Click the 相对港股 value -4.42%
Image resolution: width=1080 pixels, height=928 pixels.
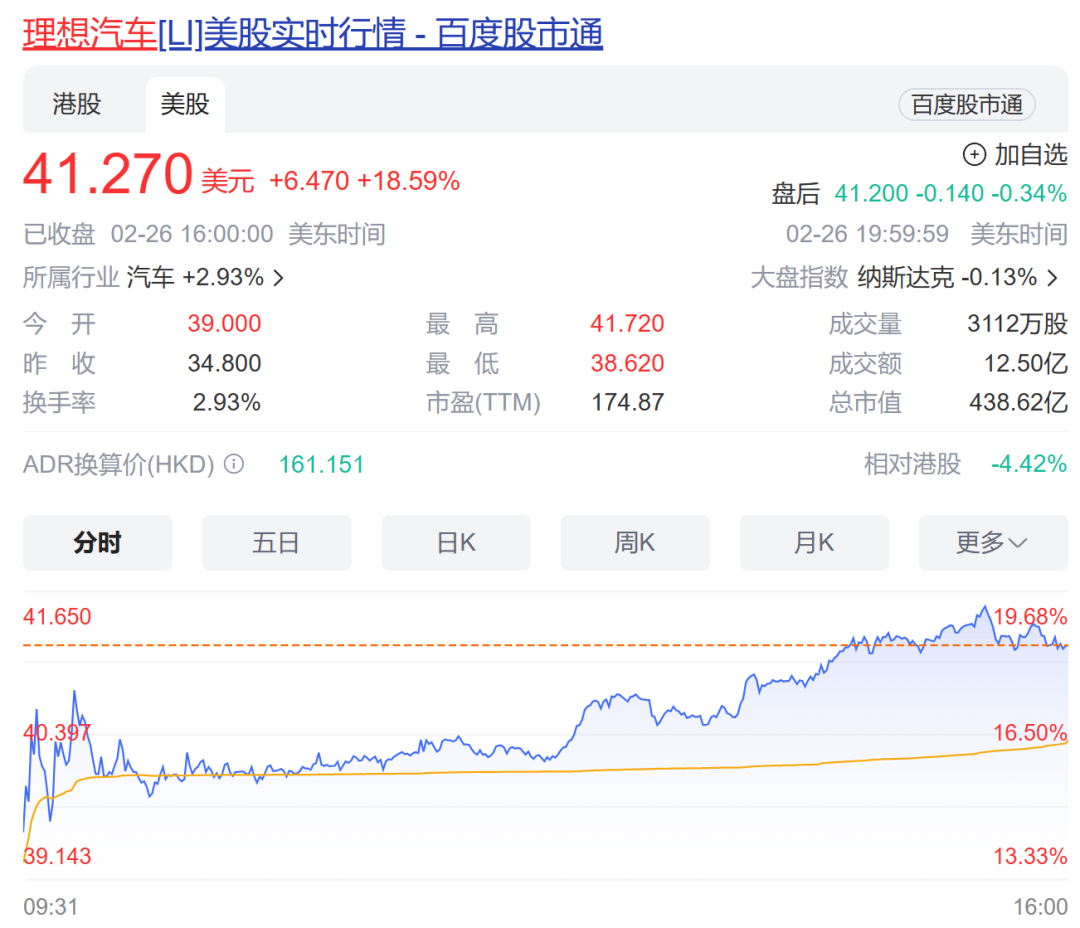tap(1029, 464)
